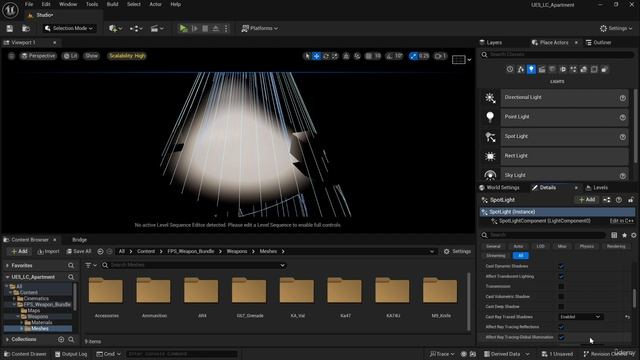Toggle the Cast Volumetric Shadow checkbox

click(x=561, y=296)
